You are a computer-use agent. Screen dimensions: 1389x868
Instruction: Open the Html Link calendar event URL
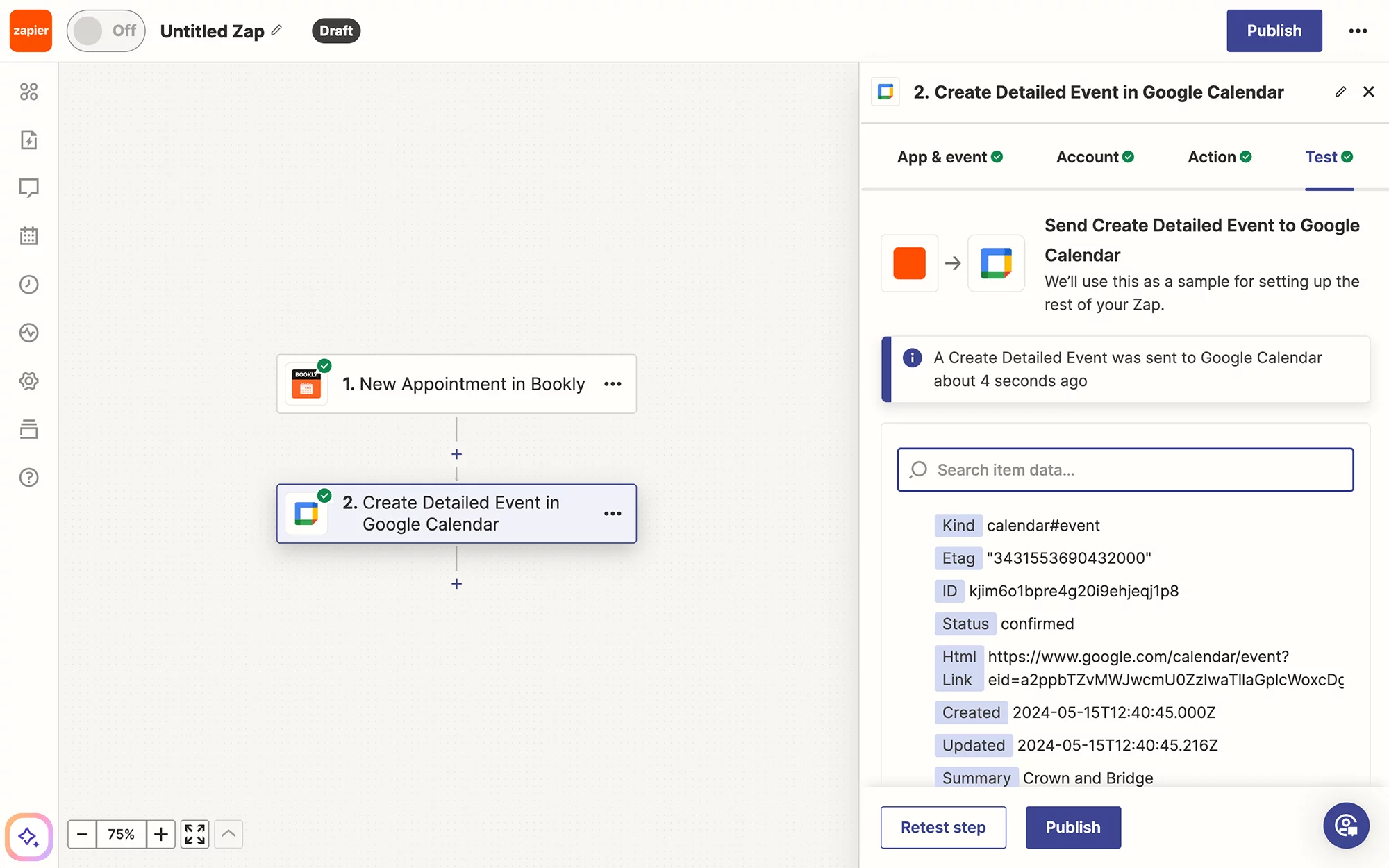[1165, 668]
